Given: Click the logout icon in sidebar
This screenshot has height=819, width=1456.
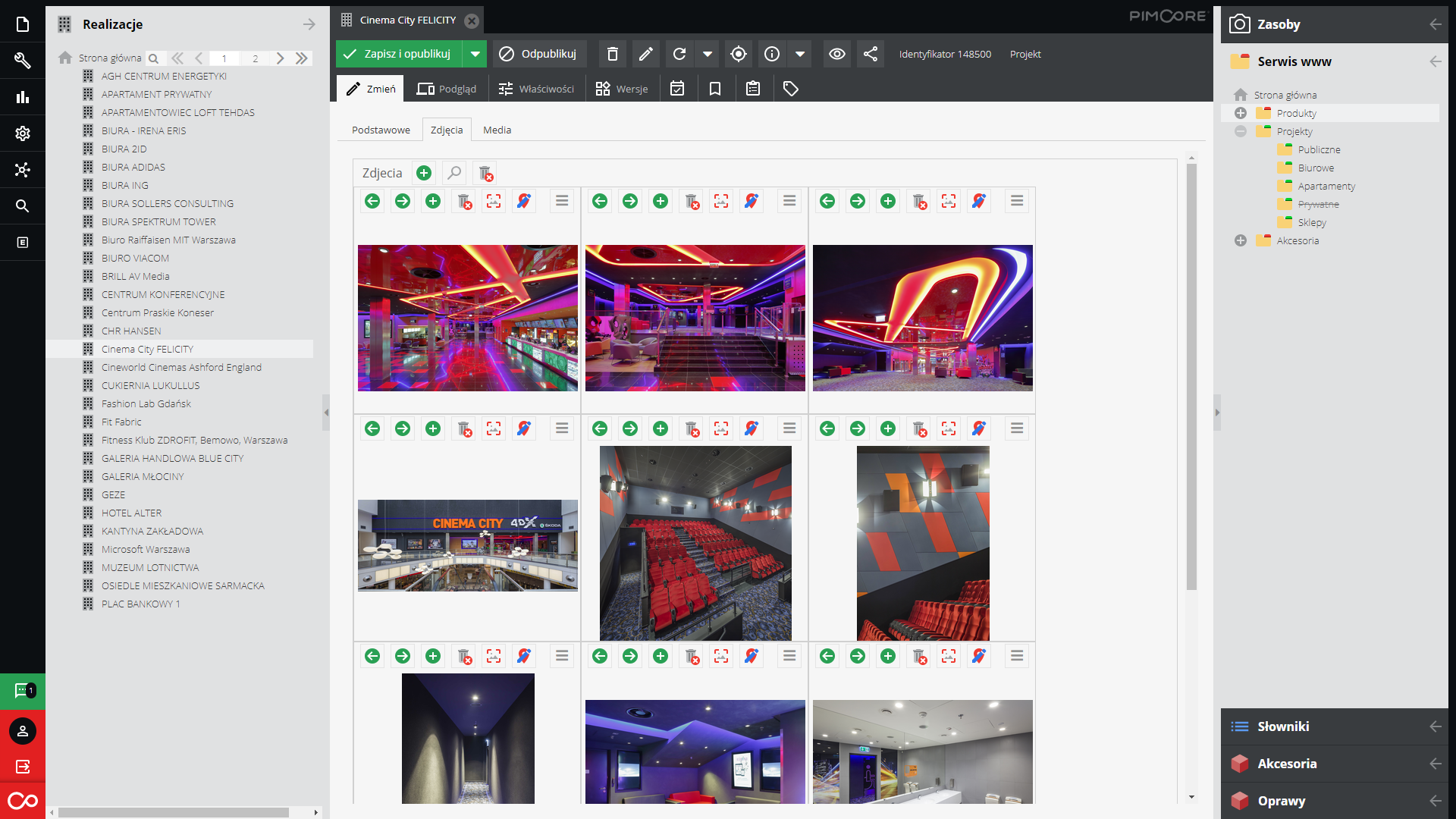Looking at the screenshot, I should point(23,767).
